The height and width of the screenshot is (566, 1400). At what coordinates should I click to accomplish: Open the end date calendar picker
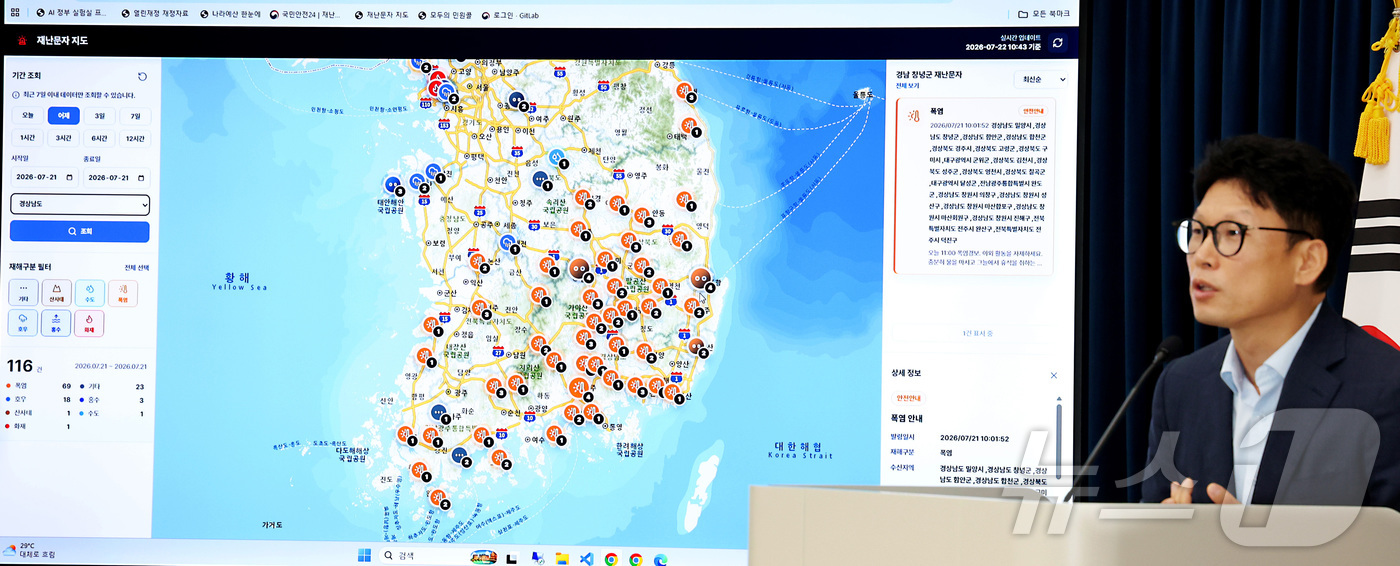click(141, 177)
